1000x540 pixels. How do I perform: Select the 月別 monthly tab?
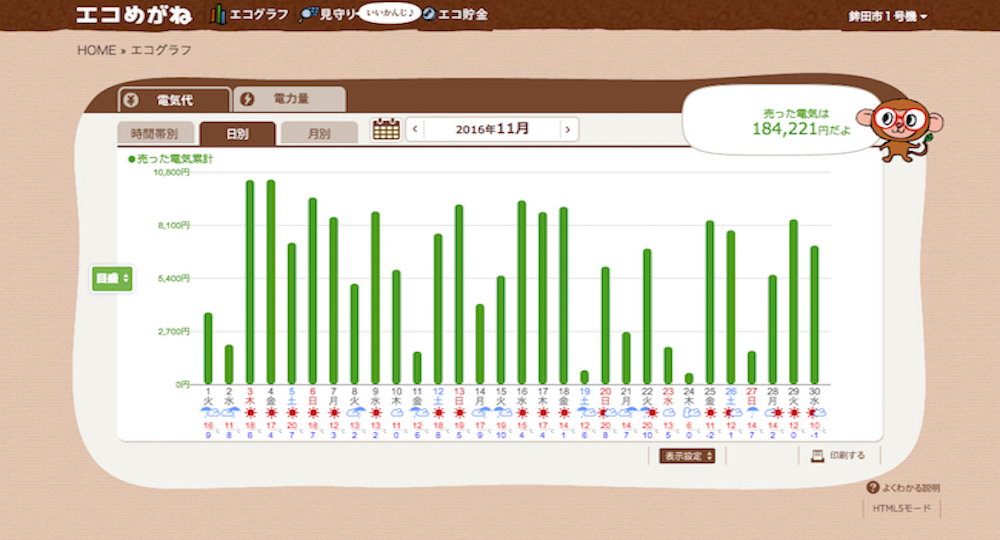[x=319, y=134]
